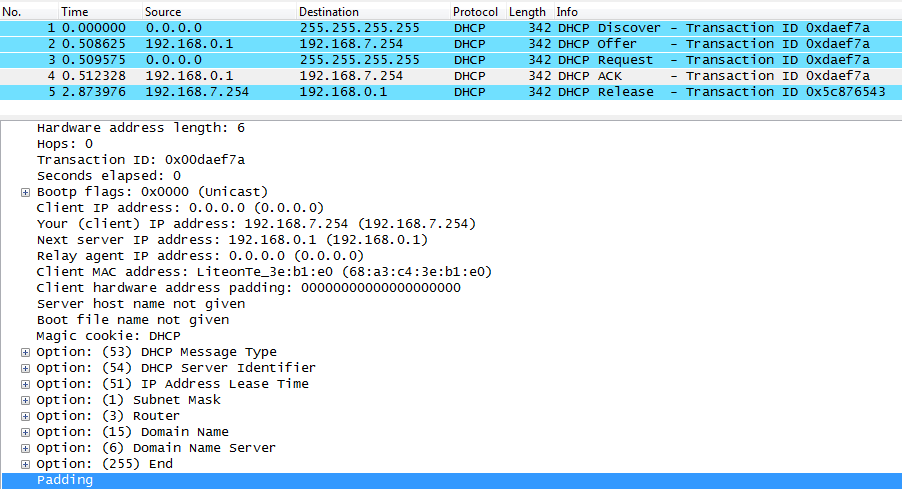
Task: Sort packets by Source column header
Action: (163, 11)
